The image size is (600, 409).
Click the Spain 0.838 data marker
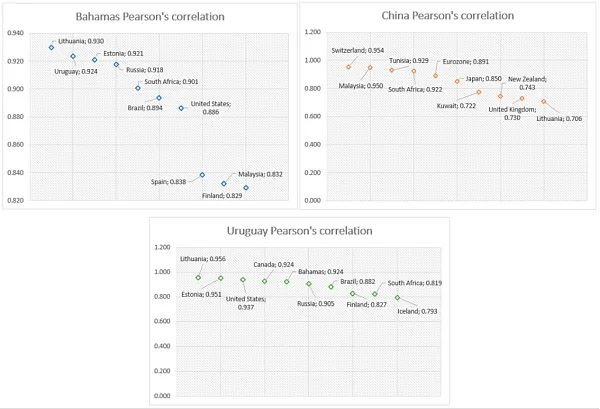[x=202, y=175]
